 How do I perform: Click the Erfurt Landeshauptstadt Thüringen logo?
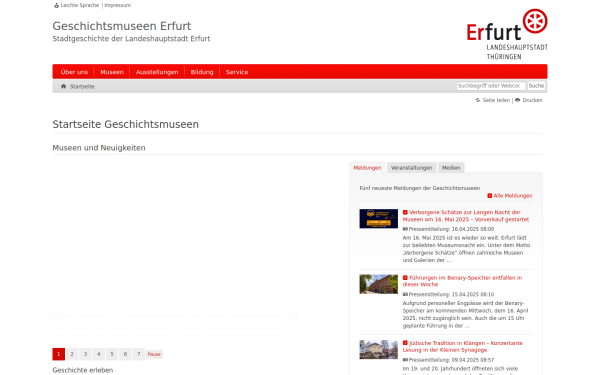507,34
